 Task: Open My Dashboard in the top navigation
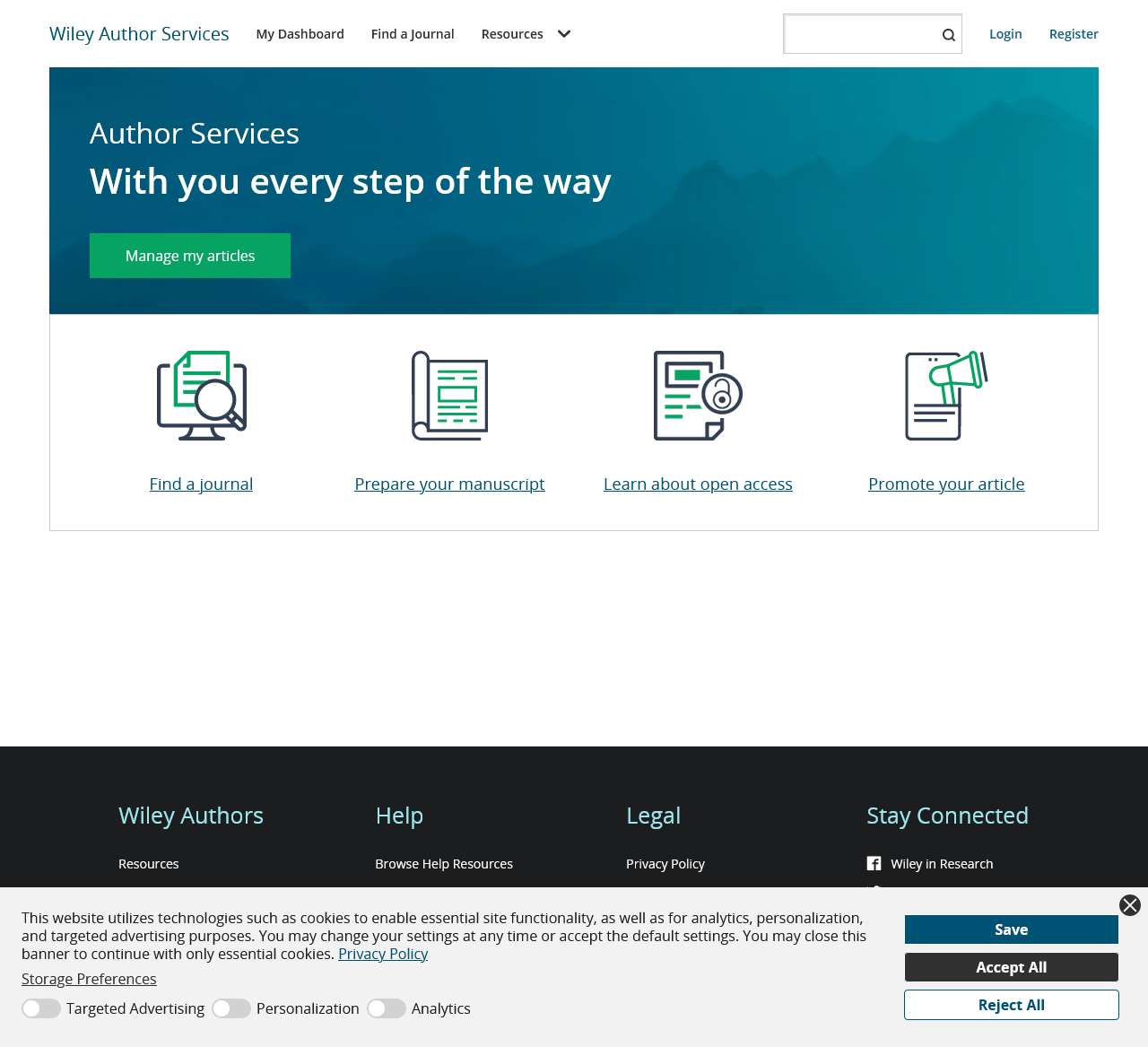(x=300, y=34)
